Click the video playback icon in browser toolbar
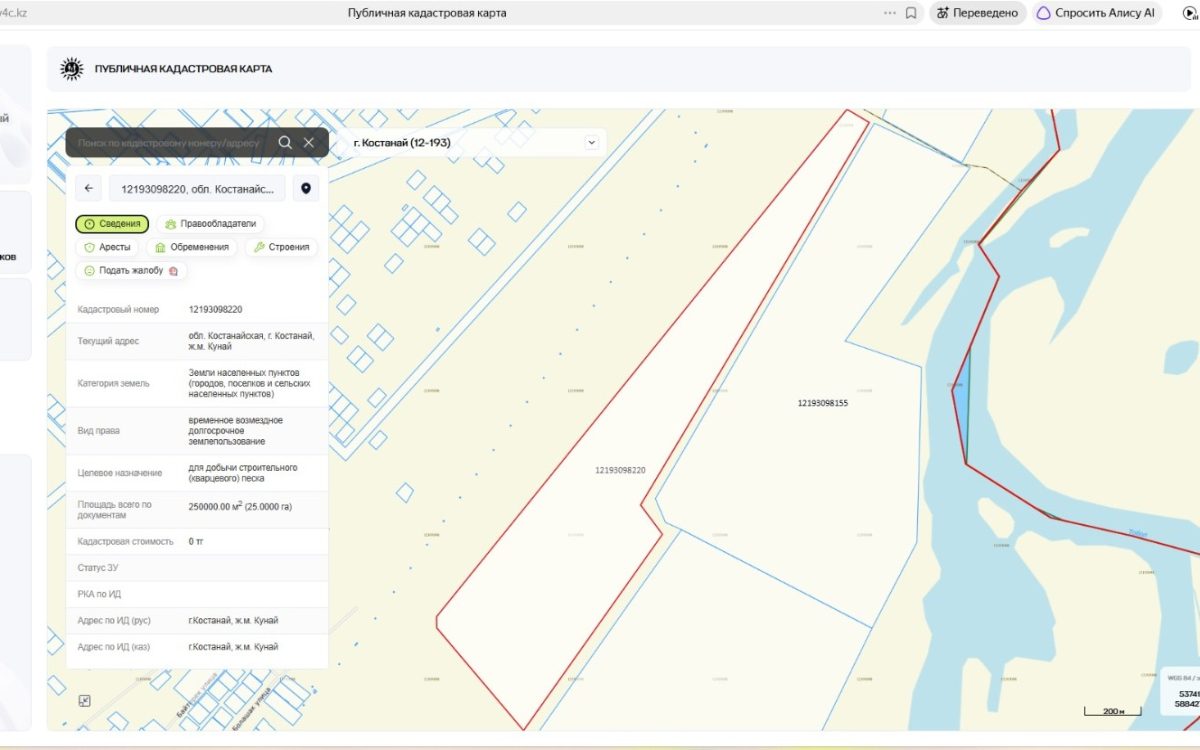The image size is (1200, 750). click(1191, 13)
